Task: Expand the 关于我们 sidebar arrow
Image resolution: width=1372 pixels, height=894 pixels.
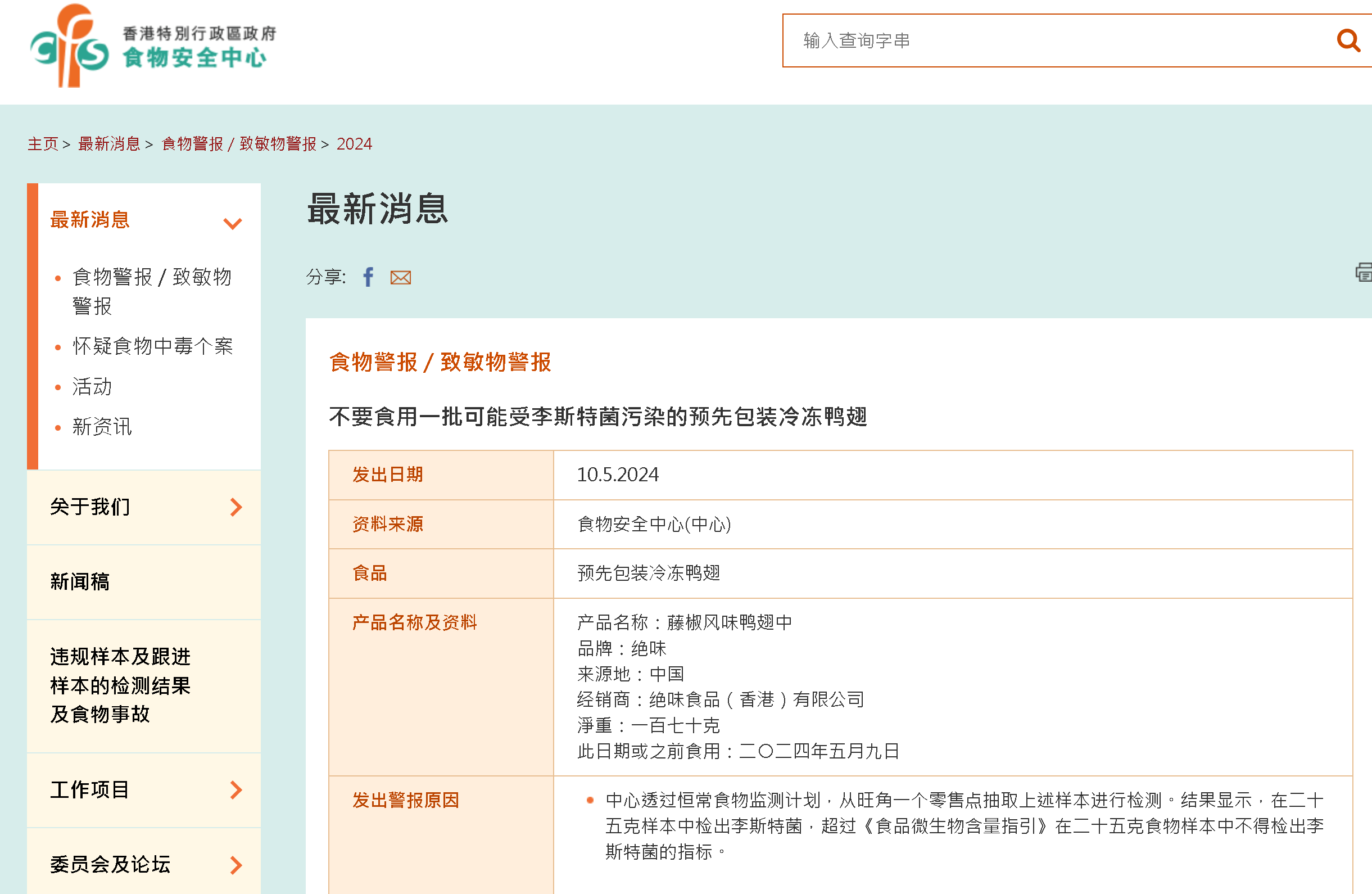Action: 236,507
